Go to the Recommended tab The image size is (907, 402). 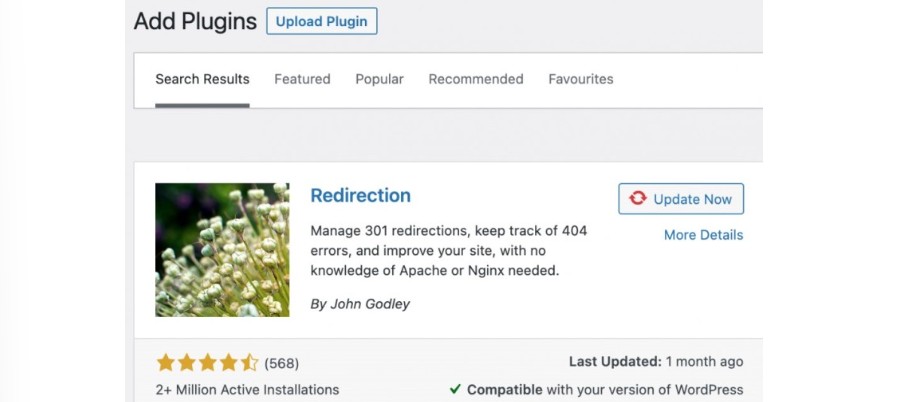point(476,79)
